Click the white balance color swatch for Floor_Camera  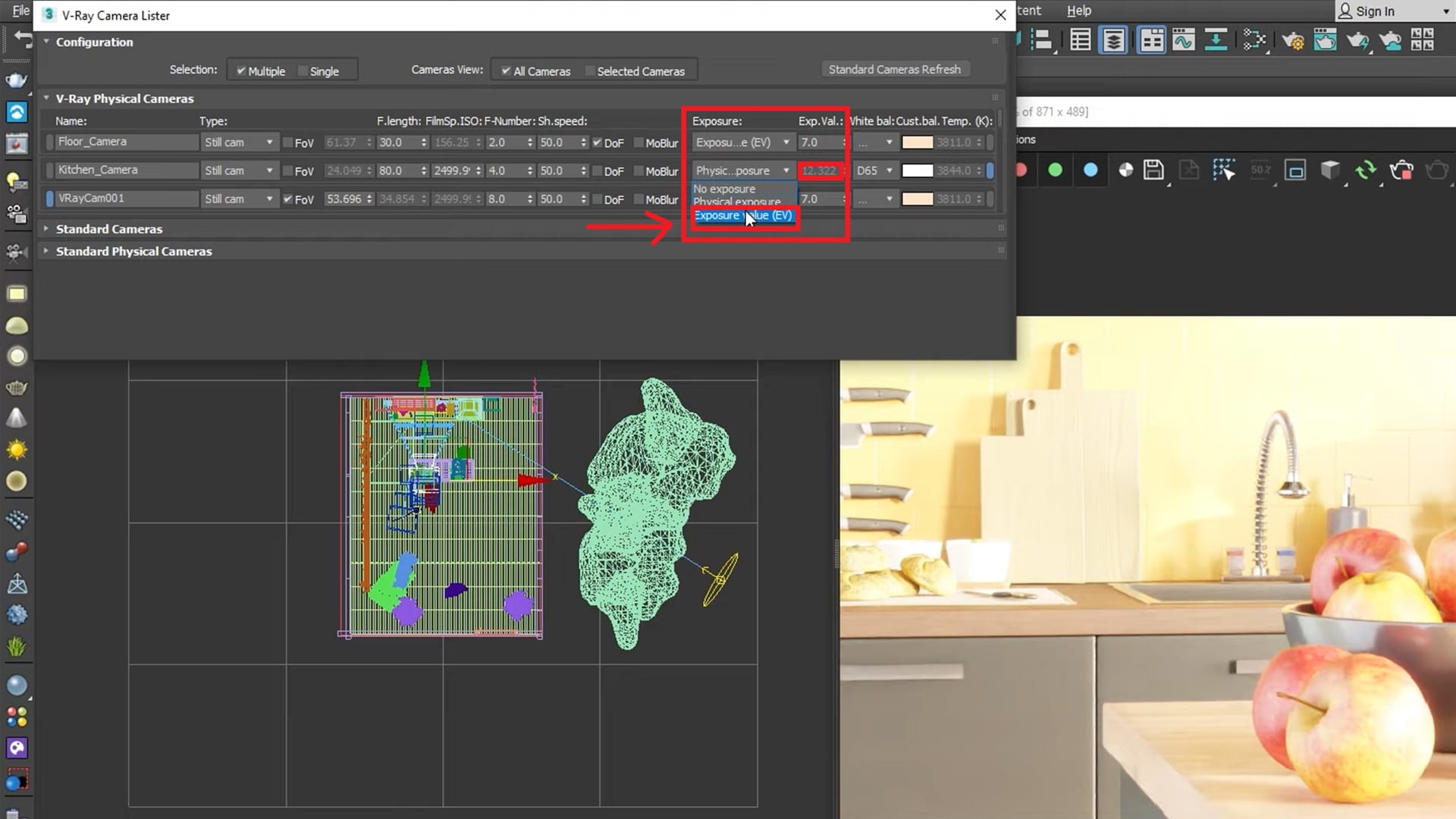[917, 142]
